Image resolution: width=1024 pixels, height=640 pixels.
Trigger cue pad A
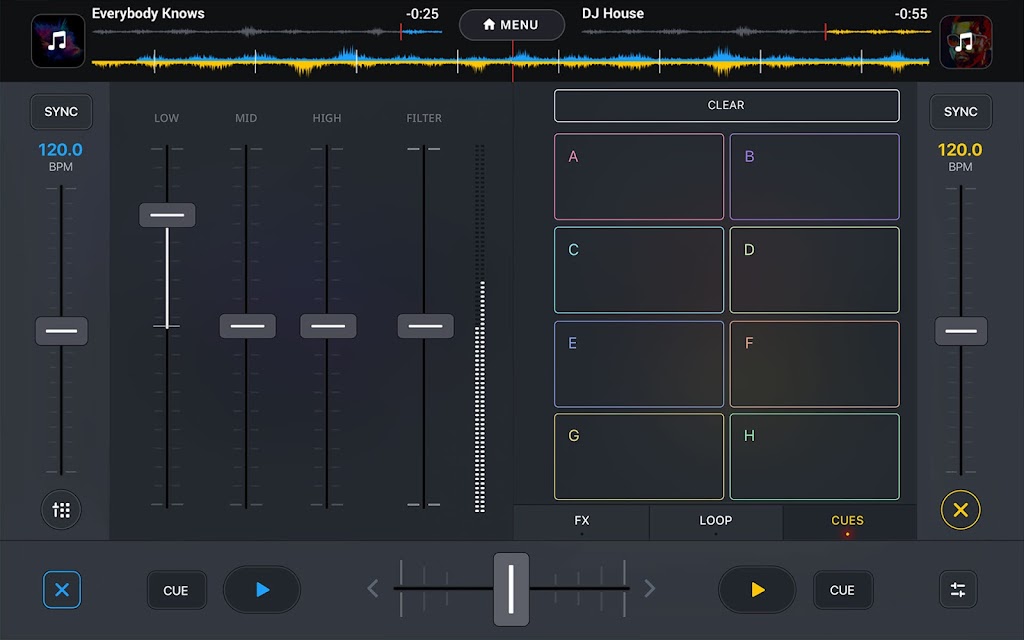coord(638,177)
